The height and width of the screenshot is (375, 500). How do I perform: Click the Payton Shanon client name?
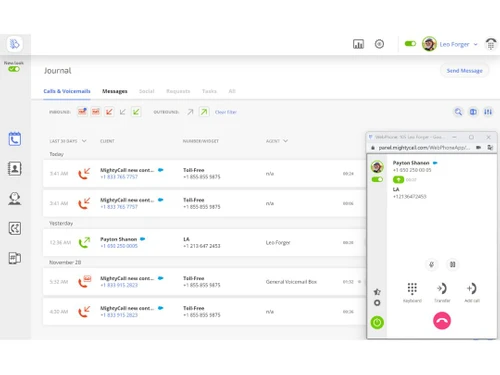pos(119,239)
